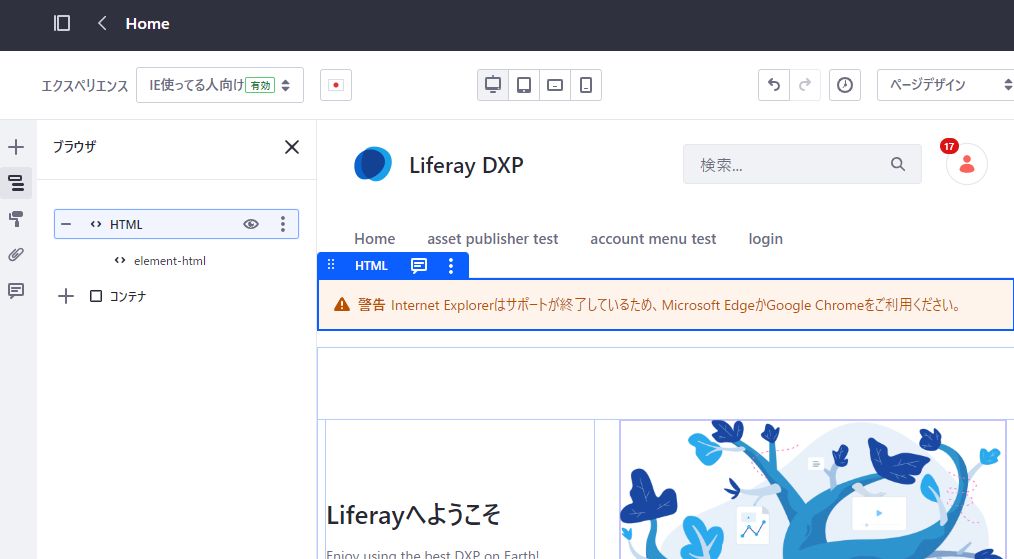Screen dimensions: 1014x559
Task: Click the Liferayへようこそ heading
Action: 413,515
